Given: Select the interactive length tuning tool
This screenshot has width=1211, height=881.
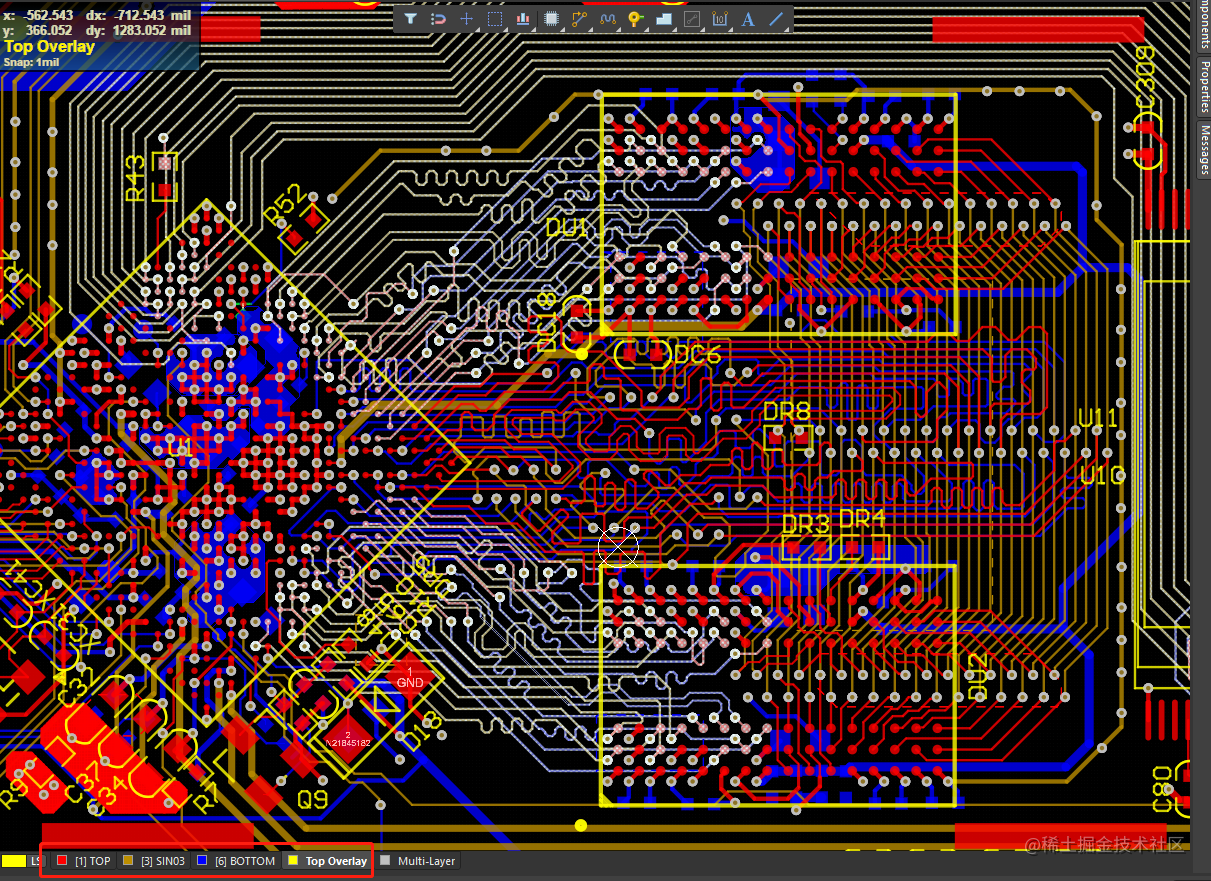Looking at the screenshot, I should 608,19.
